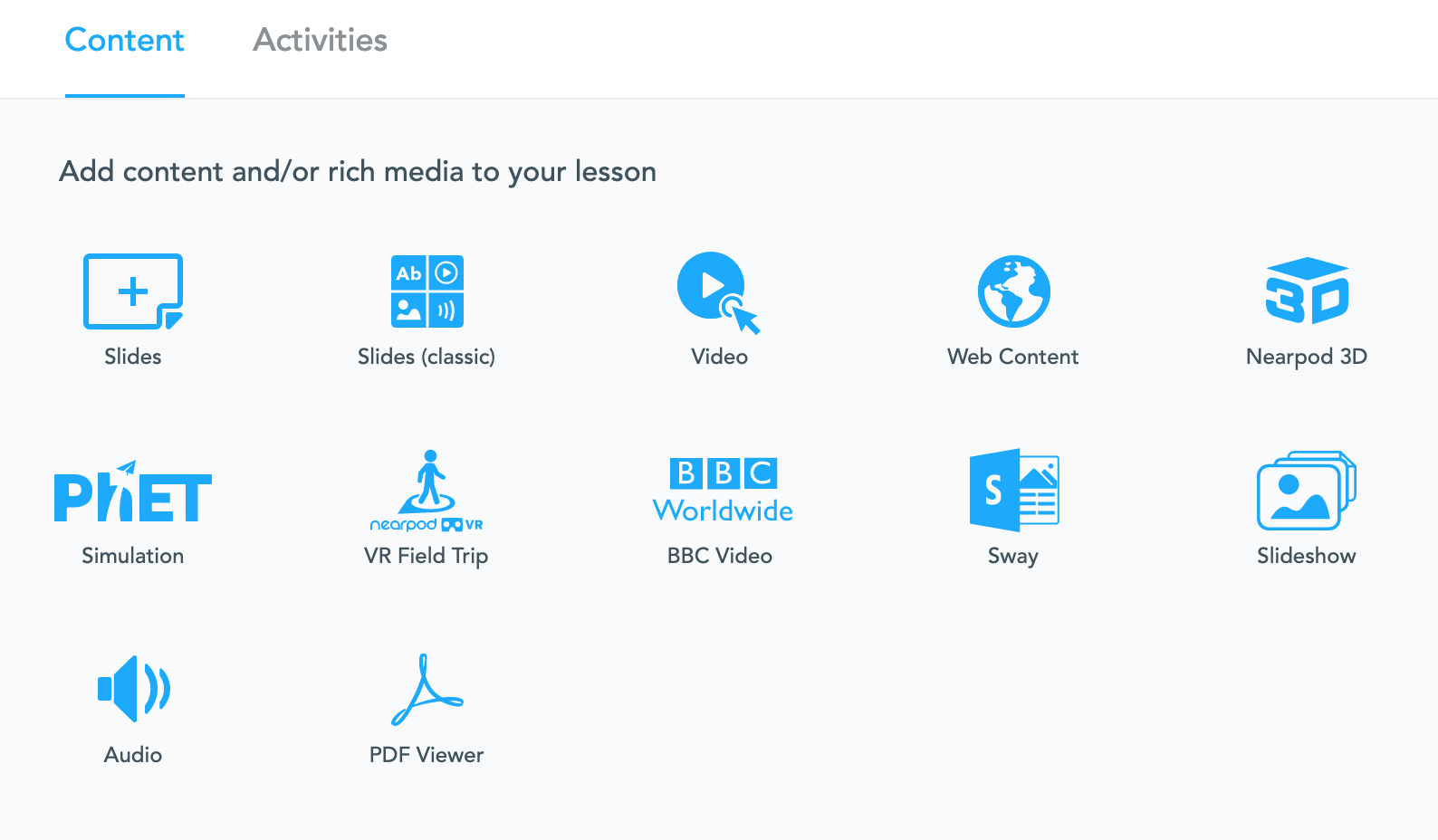1438x840 pixels.
Task: Select the Slides add-content icon
Action: coord(133,291)
